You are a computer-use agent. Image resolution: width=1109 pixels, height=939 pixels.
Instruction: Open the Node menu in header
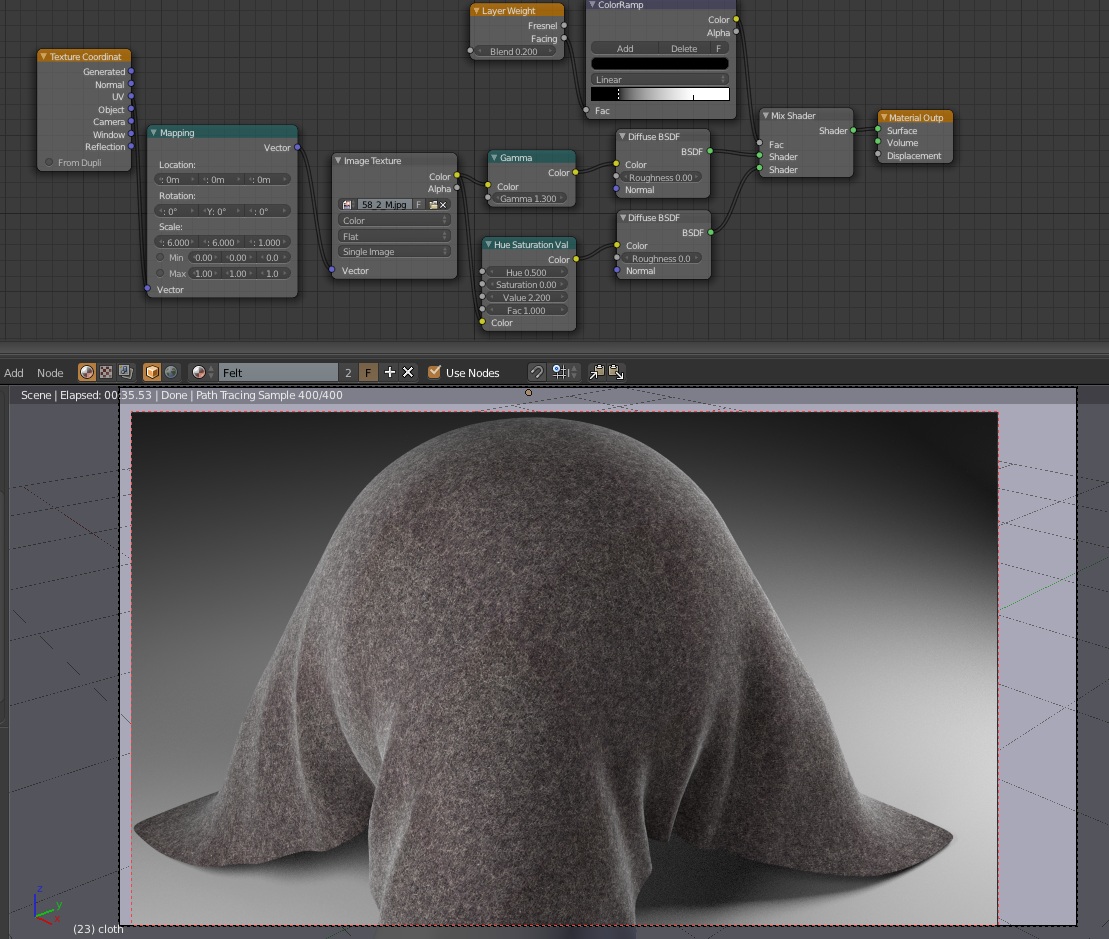(50, 373)
